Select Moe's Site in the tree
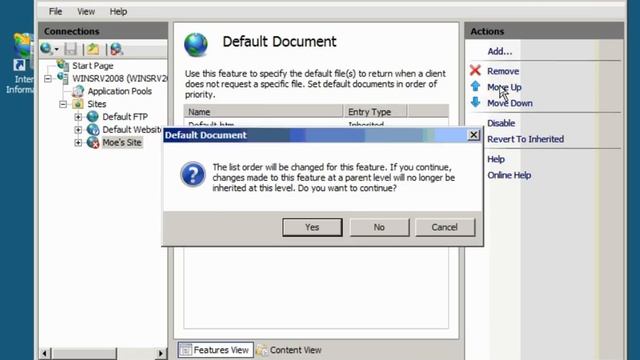 coord(122,142)
